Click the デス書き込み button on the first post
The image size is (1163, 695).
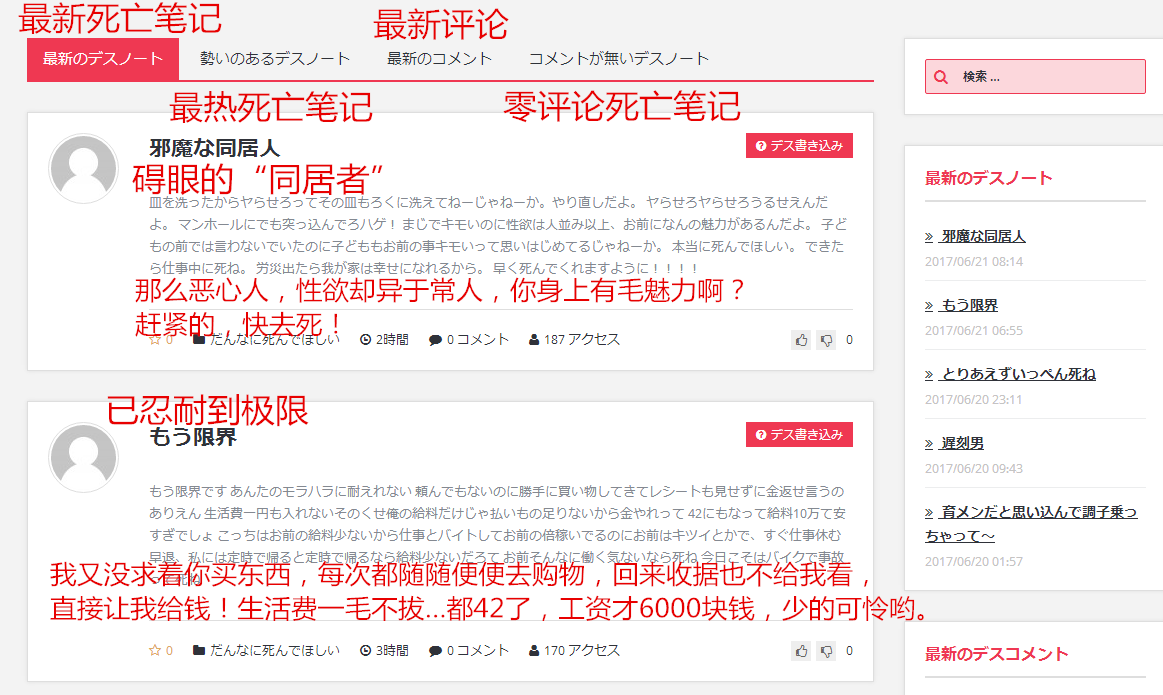coord(799,145)
